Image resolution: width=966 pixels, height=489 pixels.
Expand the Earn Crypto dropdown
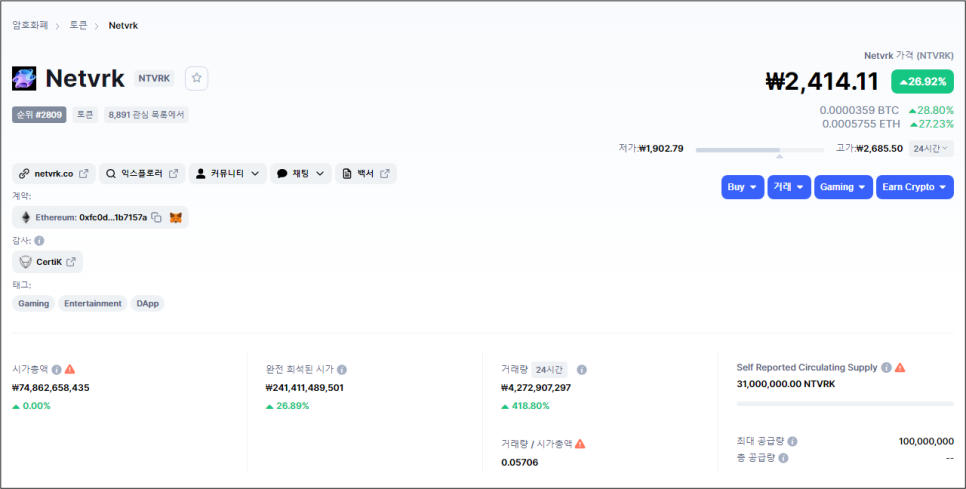point(914,187)
